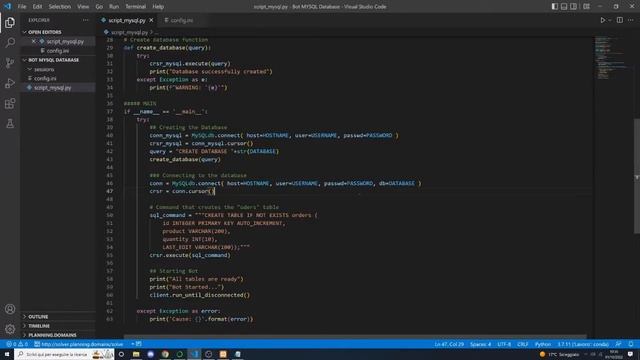This screenshot has width=640, height=360.
Task: Open the Extensions view
Action: click(x=10, y=103)
